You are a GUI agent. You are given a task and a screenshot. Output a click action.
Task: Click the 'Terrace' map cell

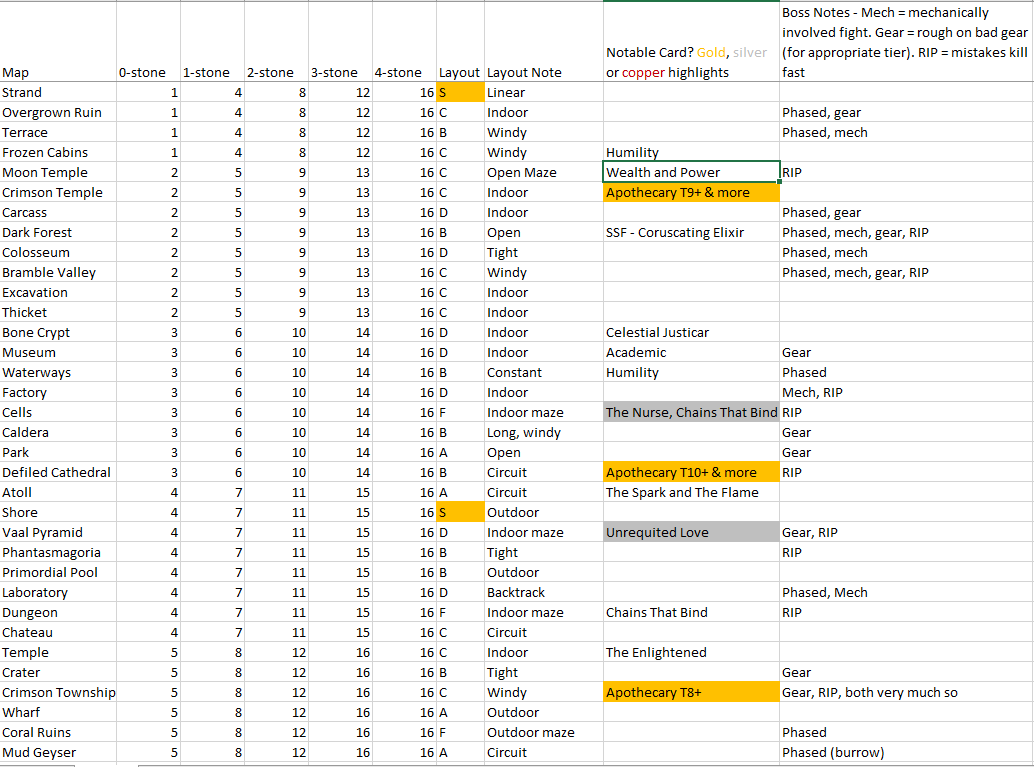click(58, 132)
